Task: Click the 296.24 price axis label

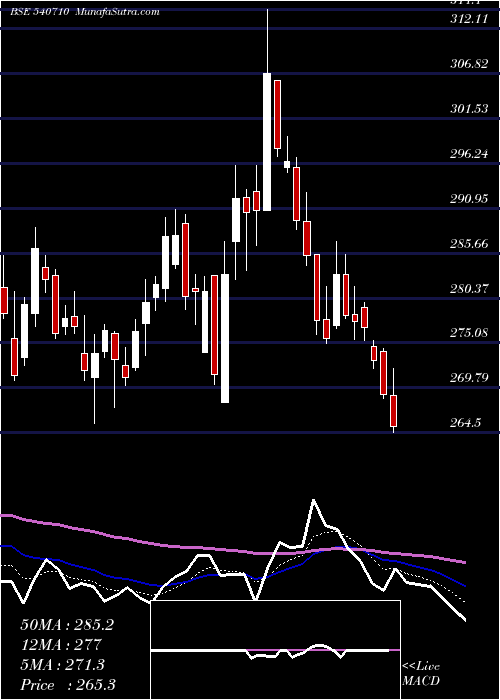Action: (469, 154)
